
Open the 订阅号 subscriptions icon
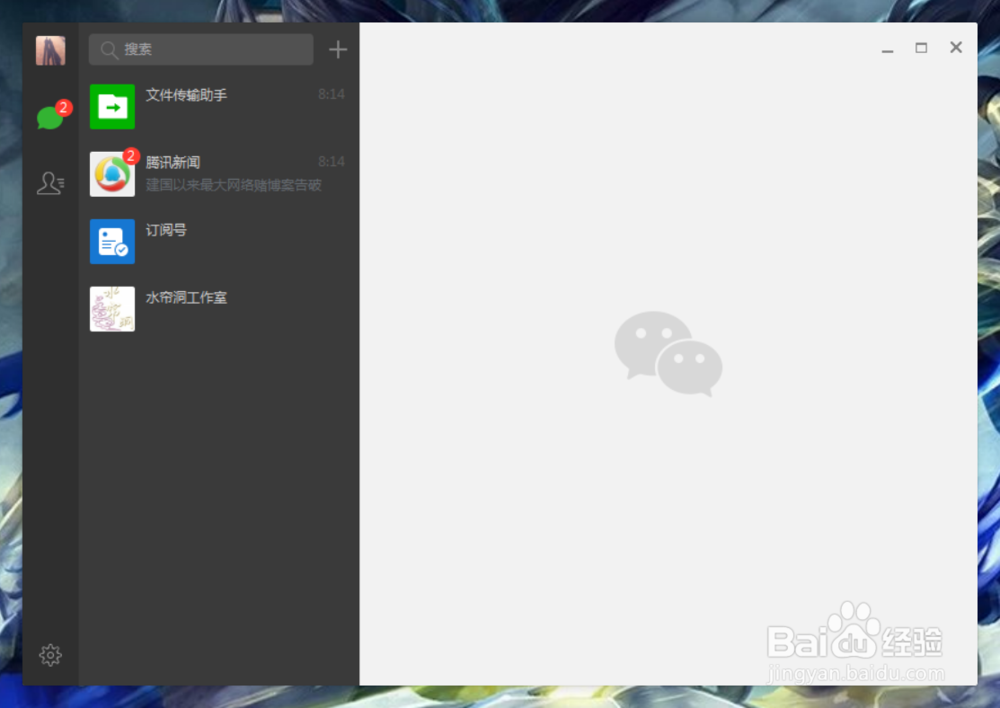click(112, 242)
